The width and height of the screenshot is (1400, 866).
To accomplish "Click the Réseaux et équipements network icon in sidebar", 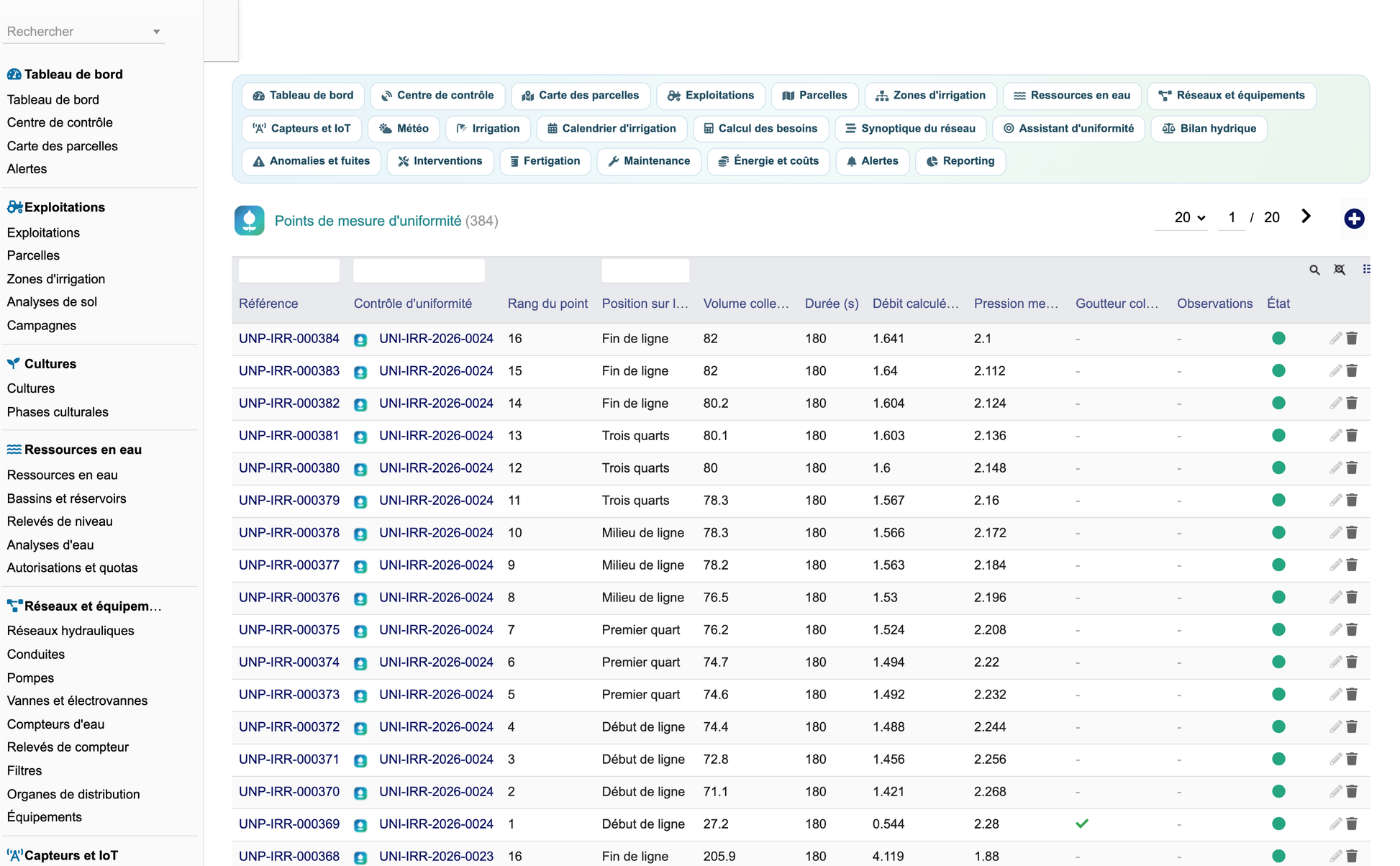I will tap(14, 606).
